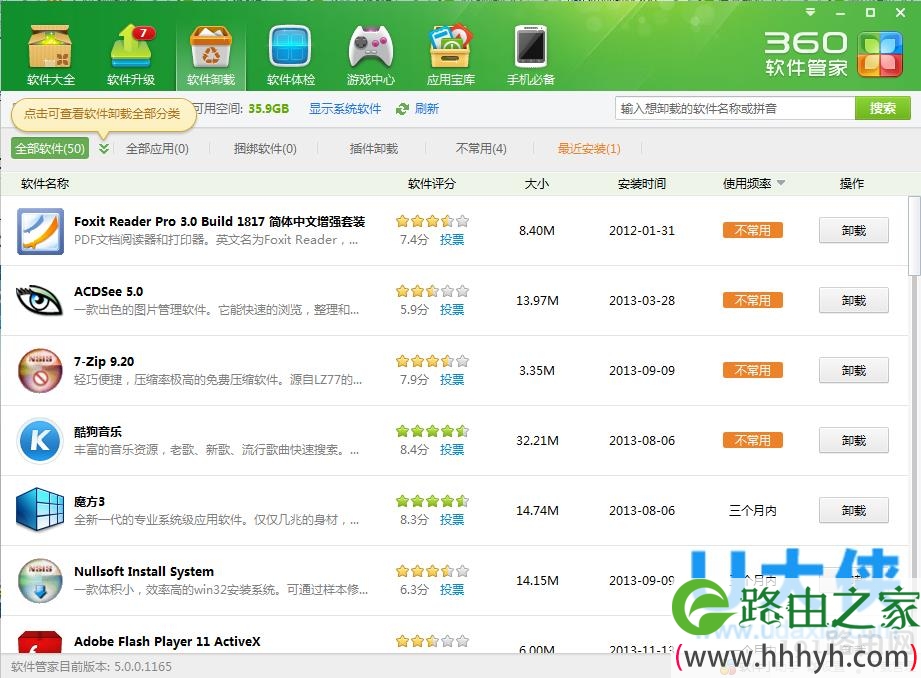
Task: Click the 360 软件管家 logo icon
Action: click(x=879, y=55)
